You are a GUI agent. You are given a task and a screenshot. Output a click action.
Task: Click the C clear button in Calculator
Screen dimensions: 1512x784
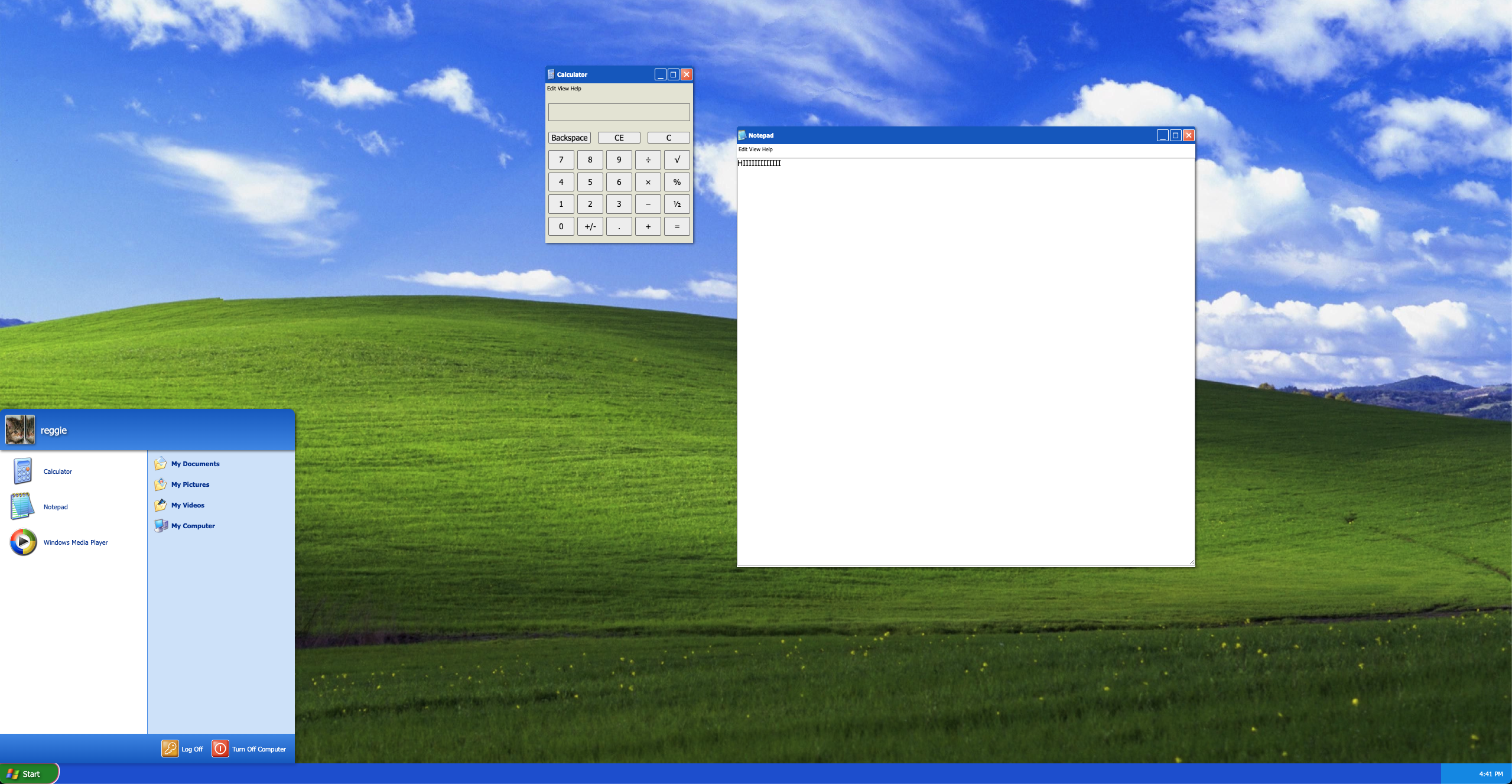[669, 138]
